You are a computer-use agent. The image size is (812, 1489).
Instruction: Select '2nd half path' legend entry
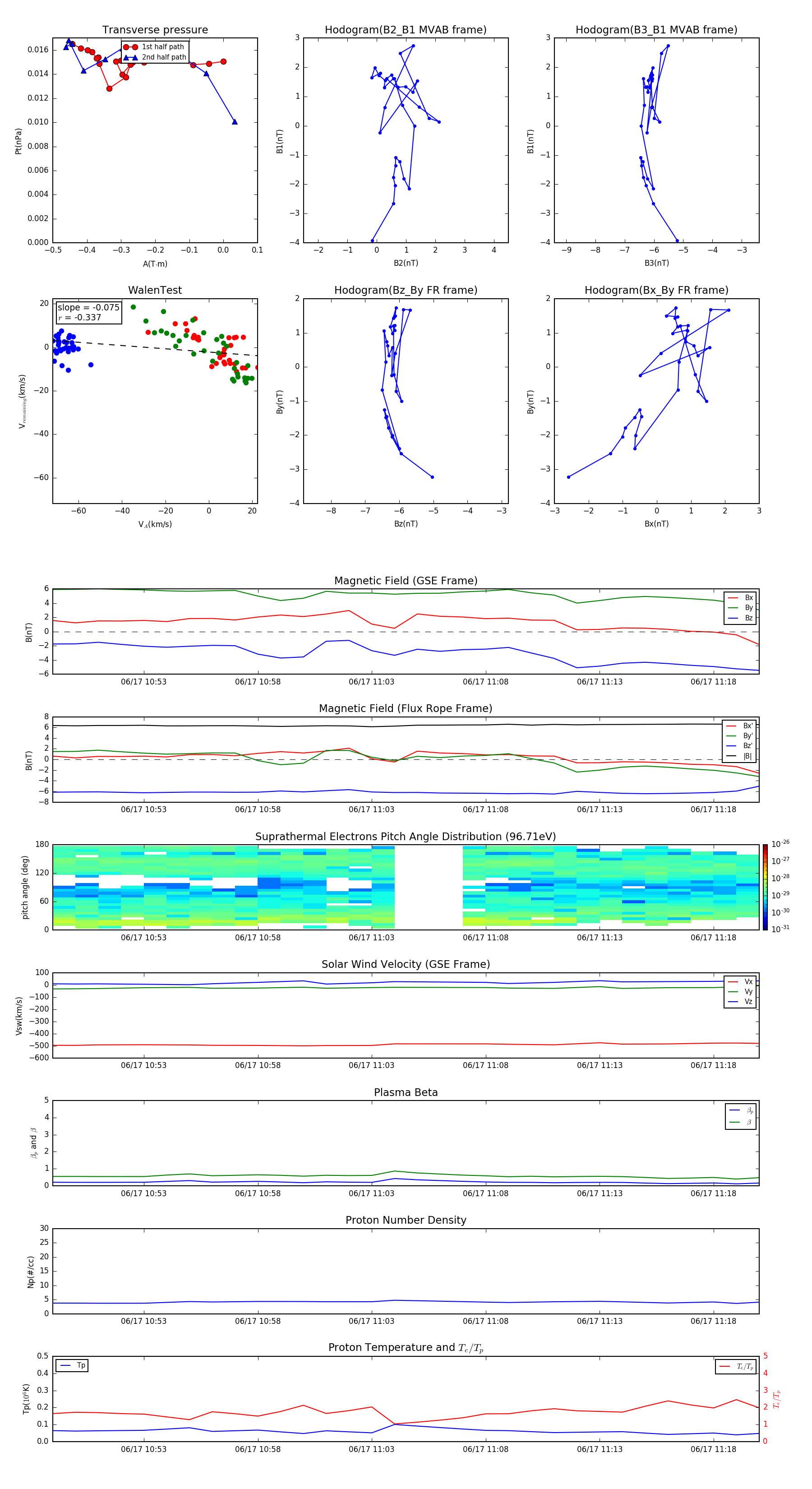154,57
